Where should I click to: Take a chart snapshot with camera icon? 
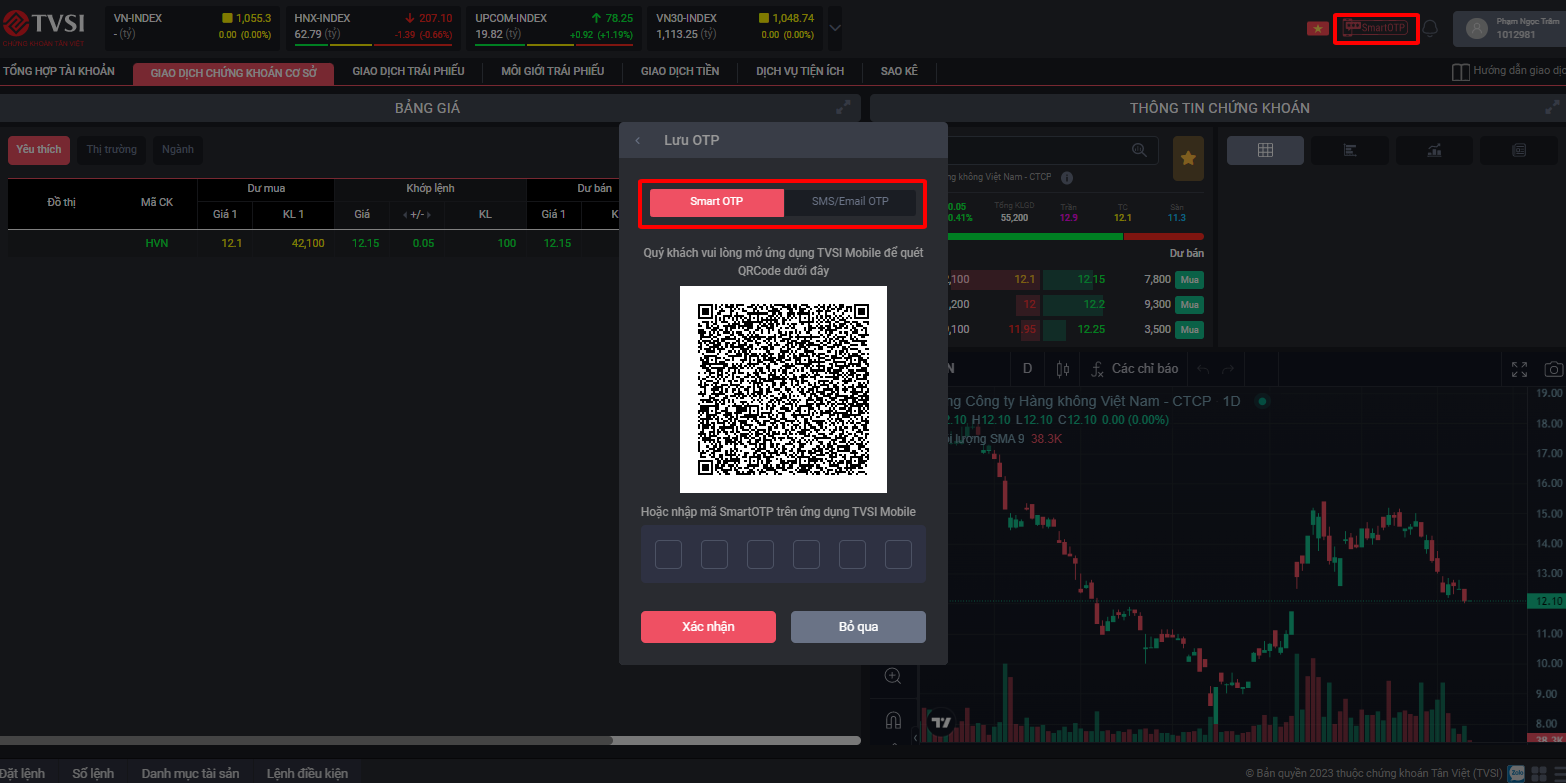(x=1553, y=369)
